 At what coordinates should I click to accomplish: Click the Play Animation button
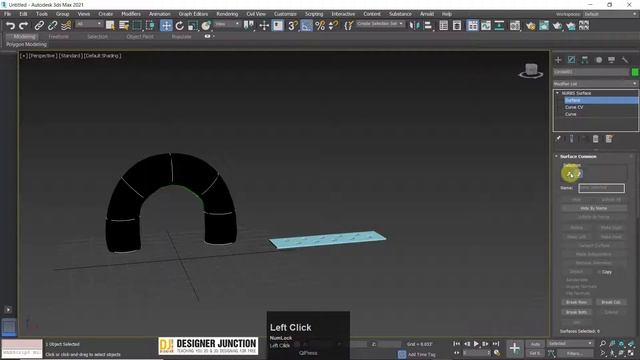(x=476, y=344)
